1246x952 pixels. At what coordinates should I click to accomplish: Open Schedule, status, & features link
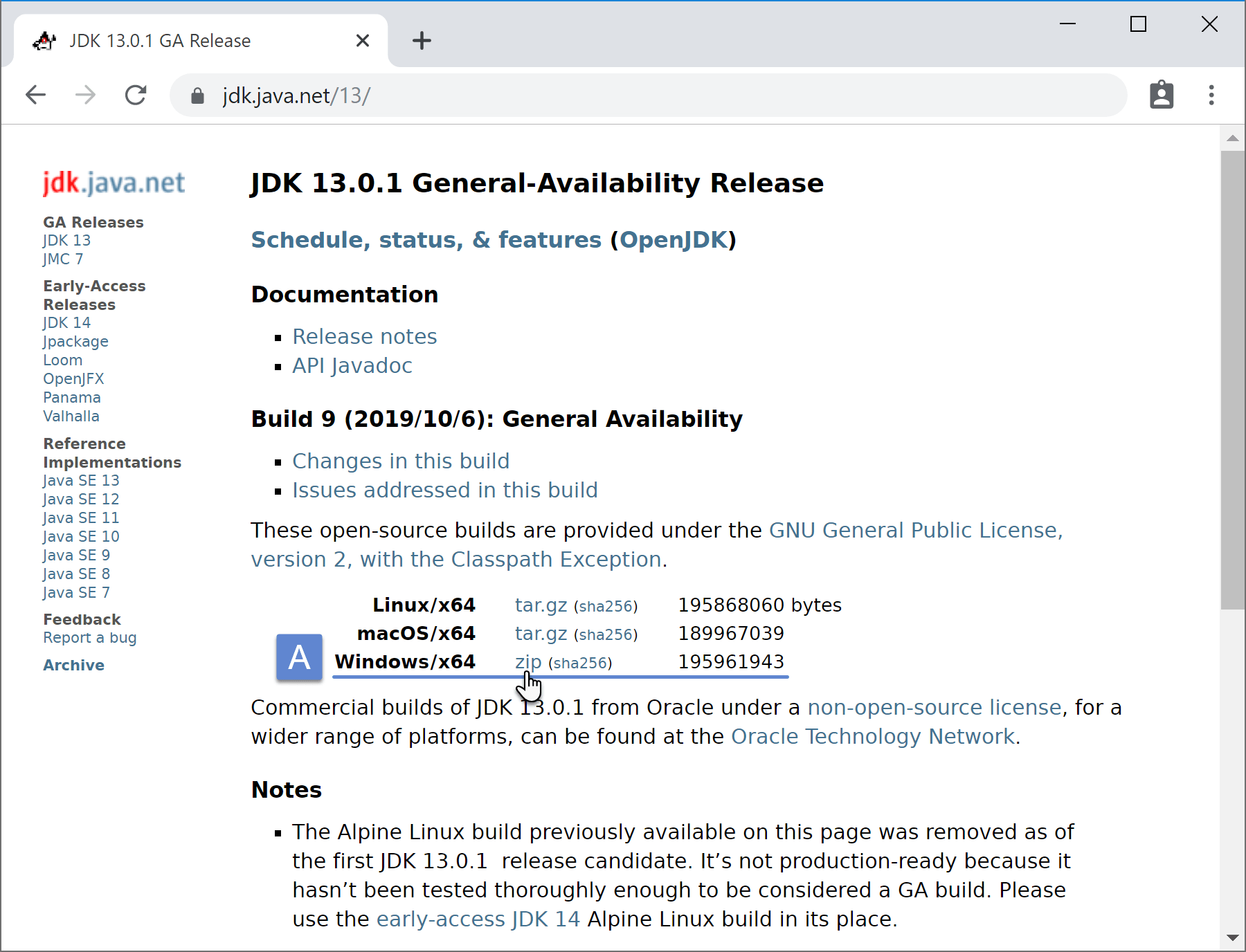(426, 239)
